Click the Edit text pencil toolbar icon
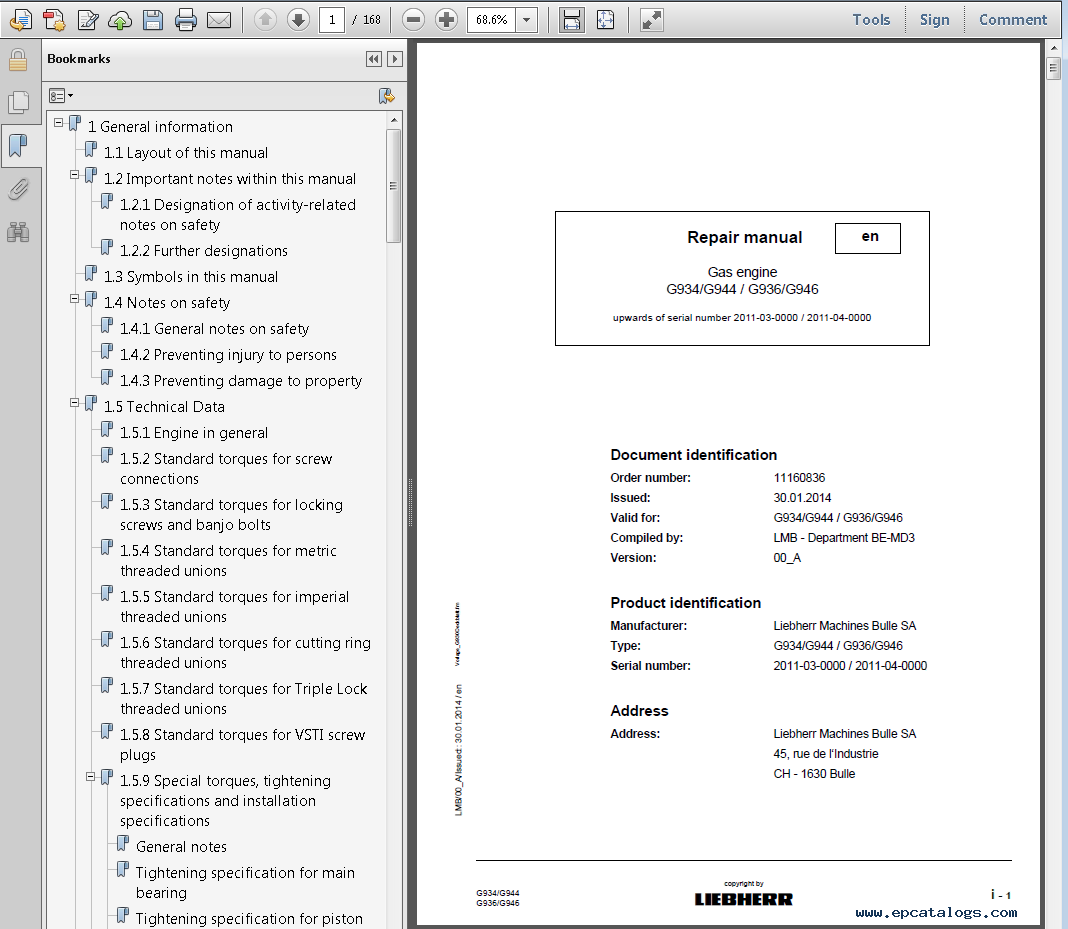The height and width of the screenshot is (929, 1068). 88,20
